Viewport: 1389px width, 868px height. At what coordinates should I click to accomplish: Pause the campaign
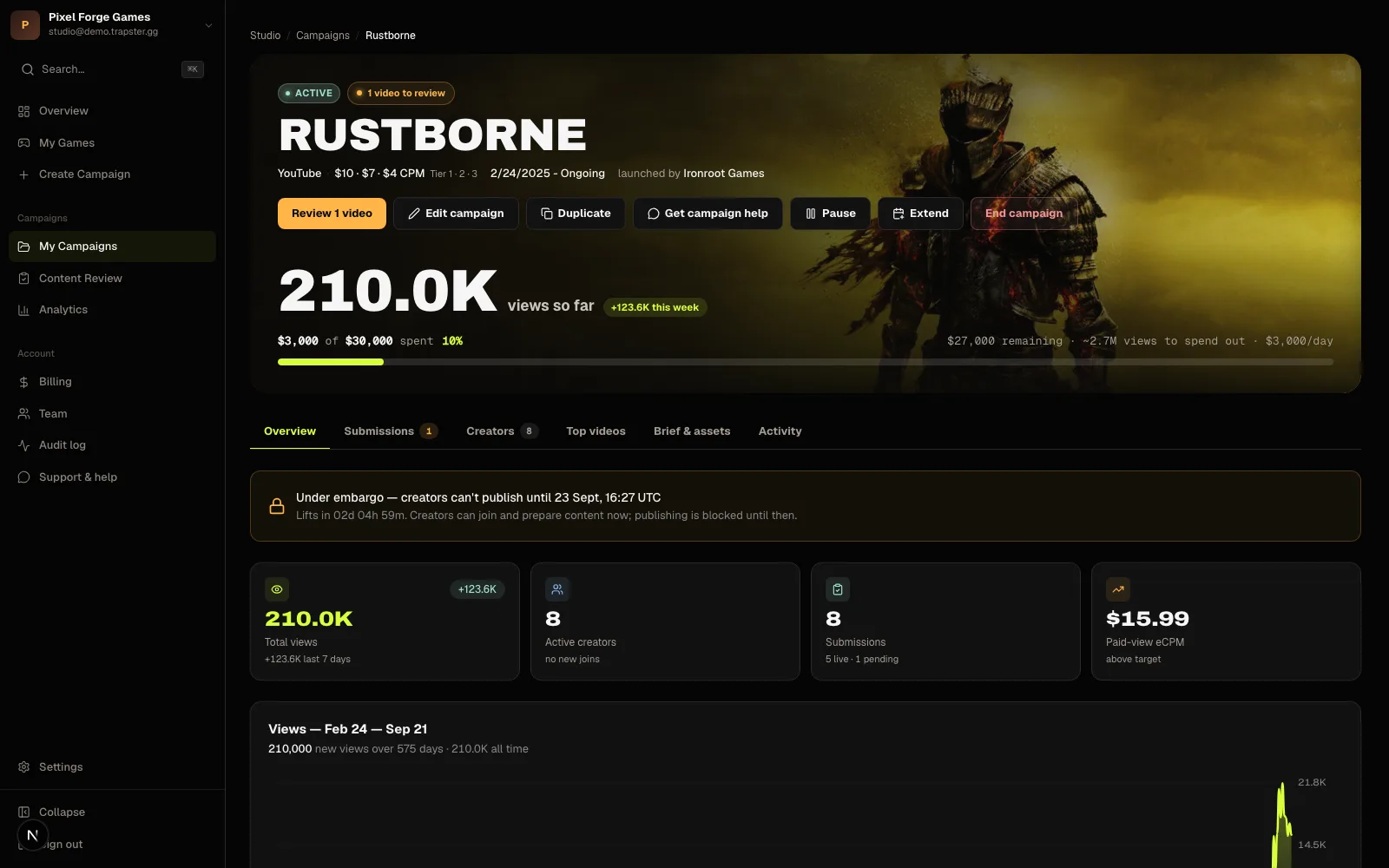pos(830,214)
